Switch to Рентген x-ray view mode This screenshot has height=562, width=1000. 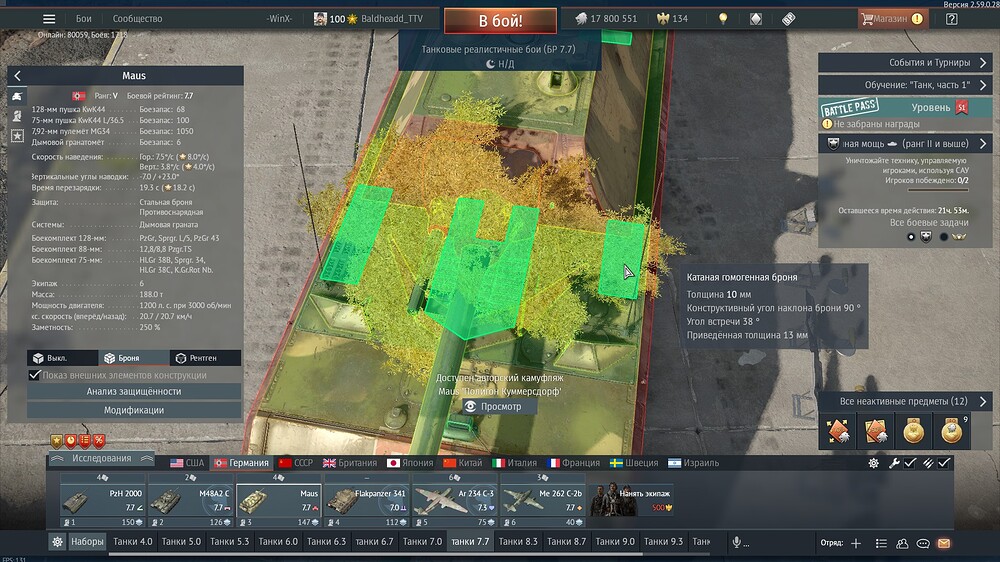205,358
